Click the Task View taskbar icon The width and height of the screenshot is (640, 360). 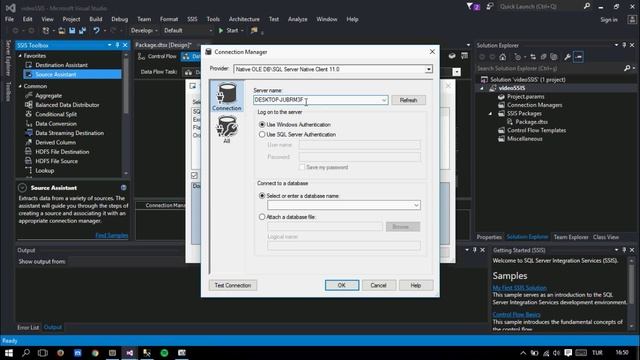(43, 353)
